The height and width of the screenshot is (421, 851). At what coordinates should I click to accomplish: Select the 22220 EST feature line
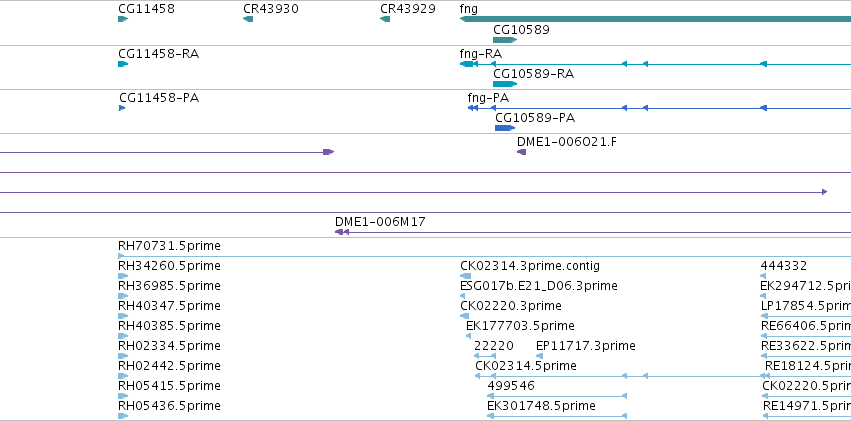[485, 356]
